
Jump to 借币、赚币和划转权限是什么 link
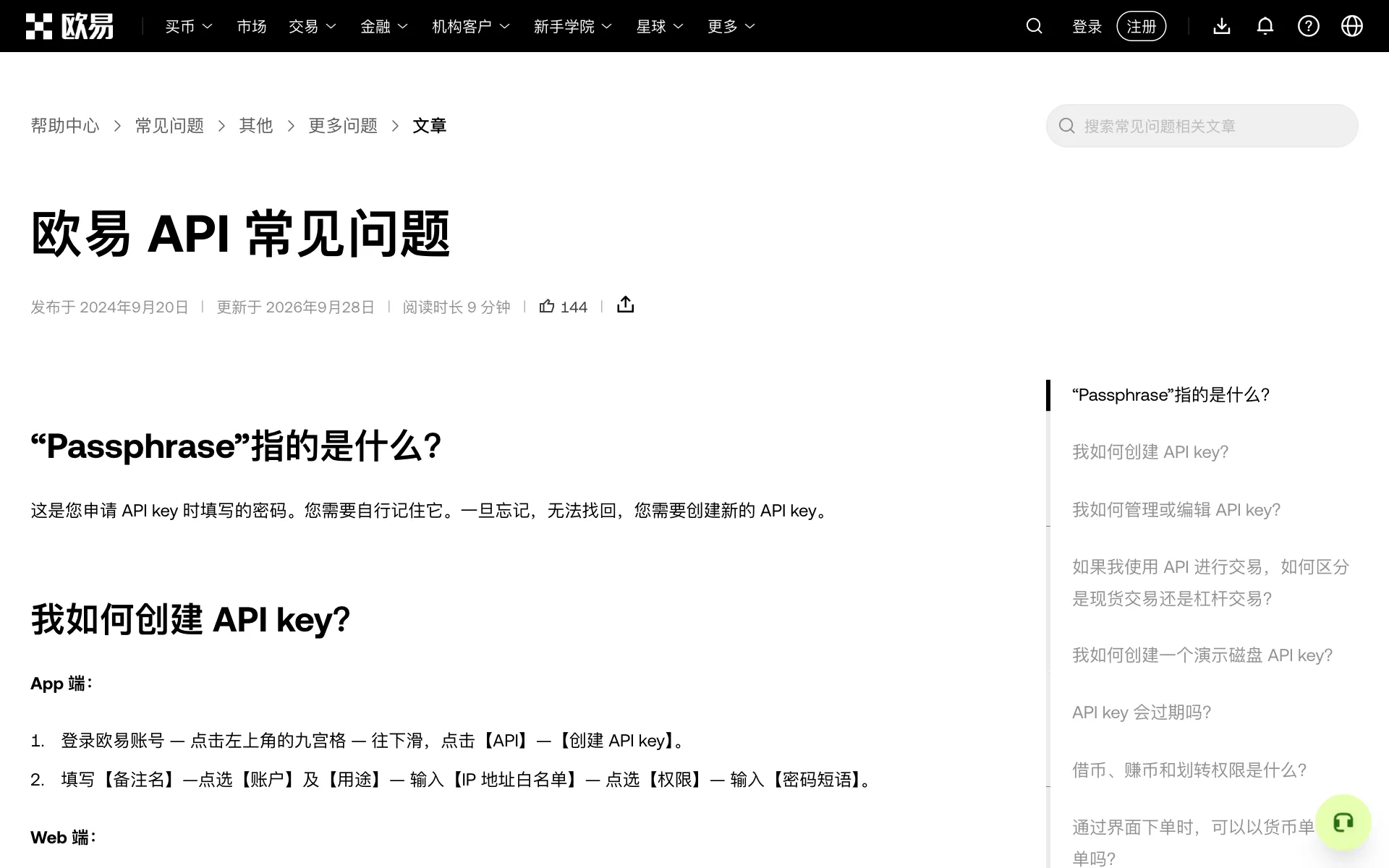(1189, 770)
